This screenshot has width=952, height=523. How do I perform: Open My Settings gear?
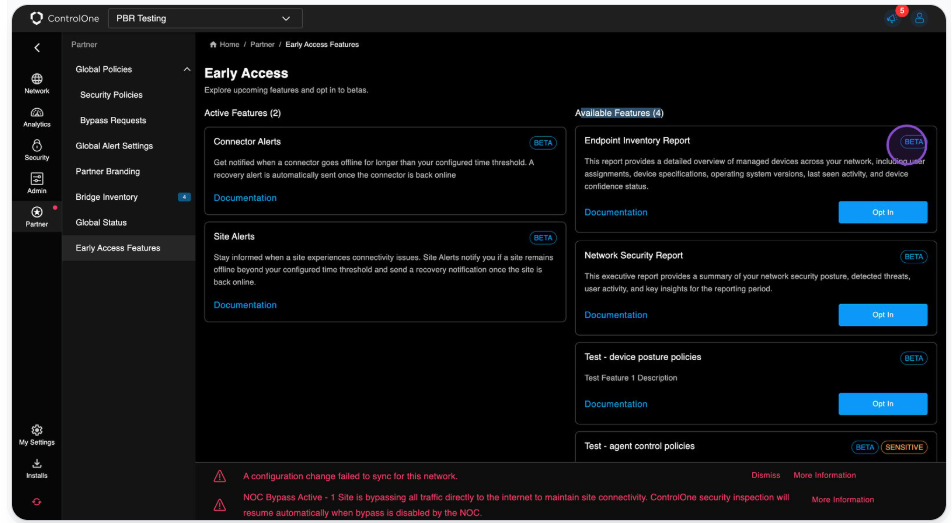(x=37, y=435)
